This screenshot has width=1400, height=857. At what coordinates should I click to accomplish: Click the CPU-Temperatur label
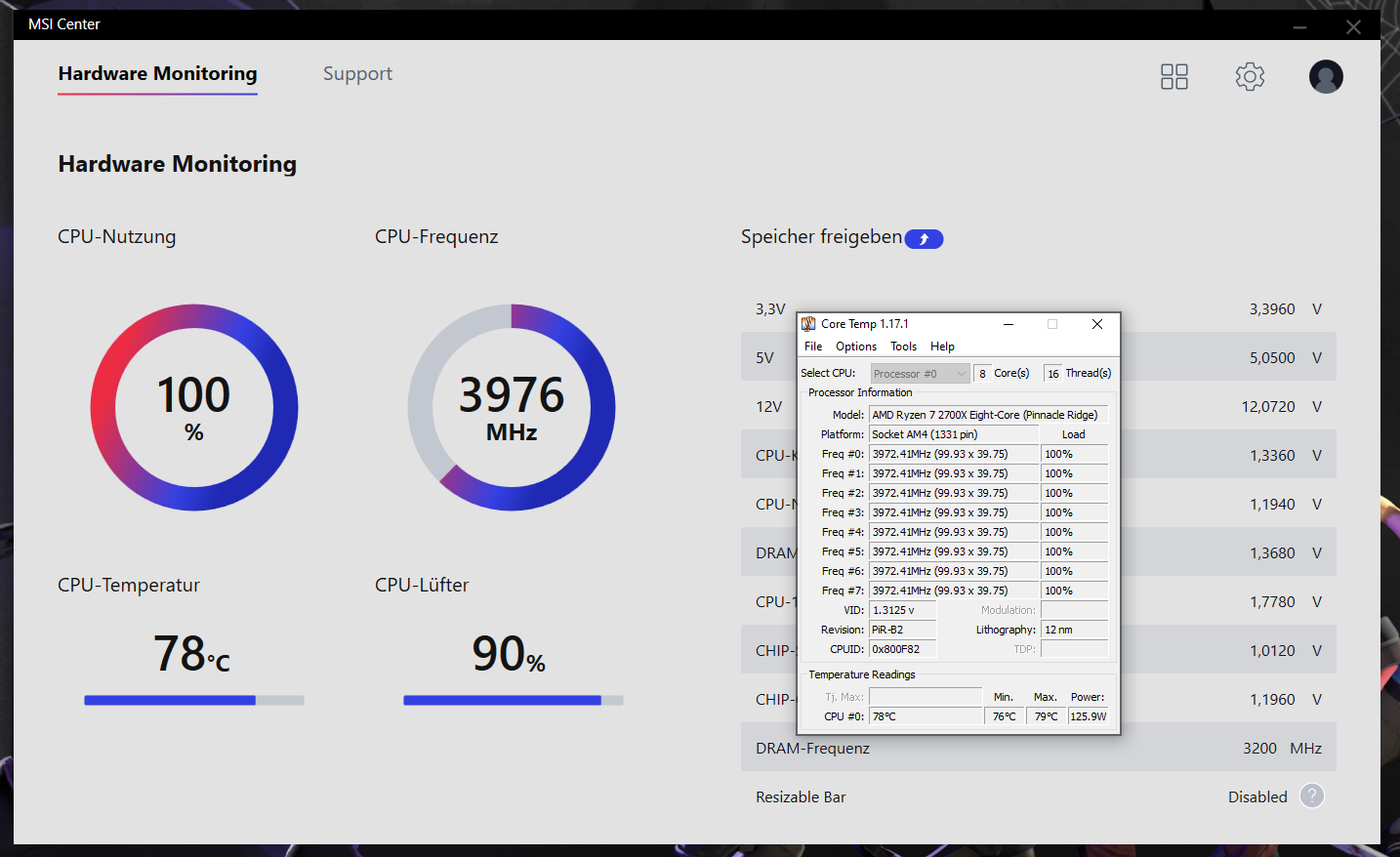(129, 585)
